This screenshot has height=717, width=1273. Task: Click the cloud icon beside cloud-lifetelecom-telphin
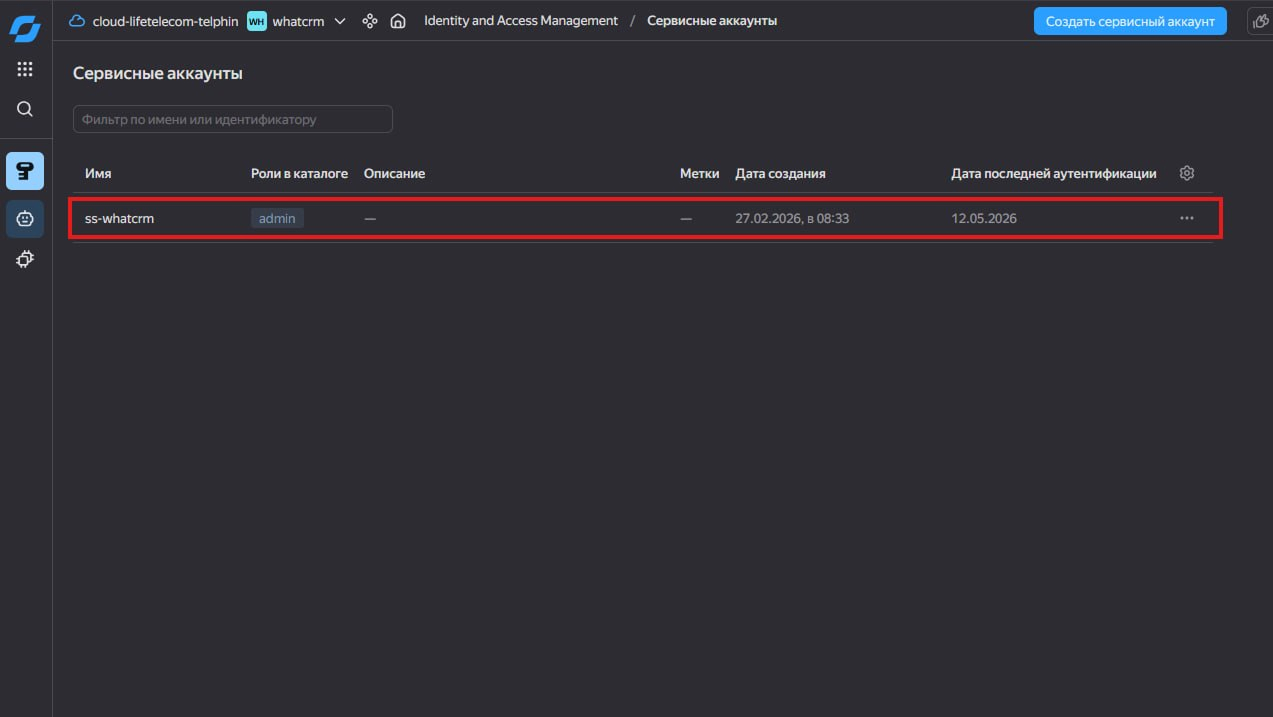tap(77, 20)
